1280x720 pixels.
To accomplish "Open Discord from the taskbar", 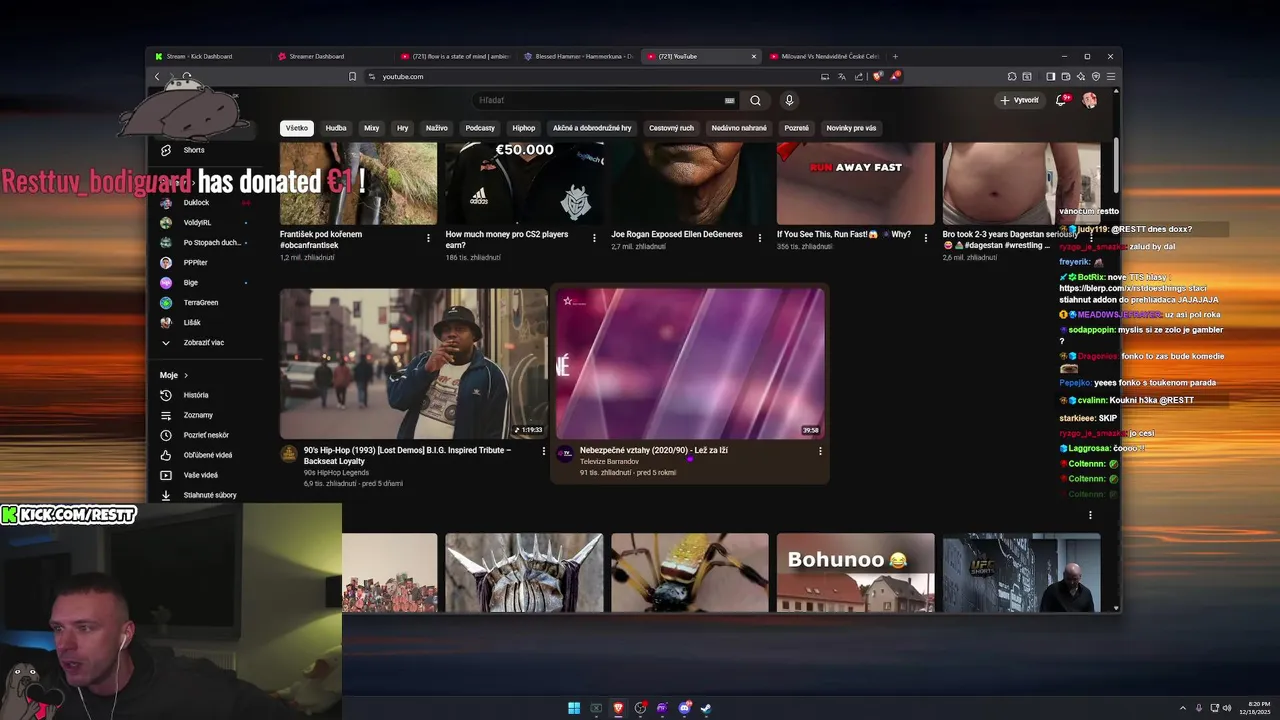I will tap(684, 708).
